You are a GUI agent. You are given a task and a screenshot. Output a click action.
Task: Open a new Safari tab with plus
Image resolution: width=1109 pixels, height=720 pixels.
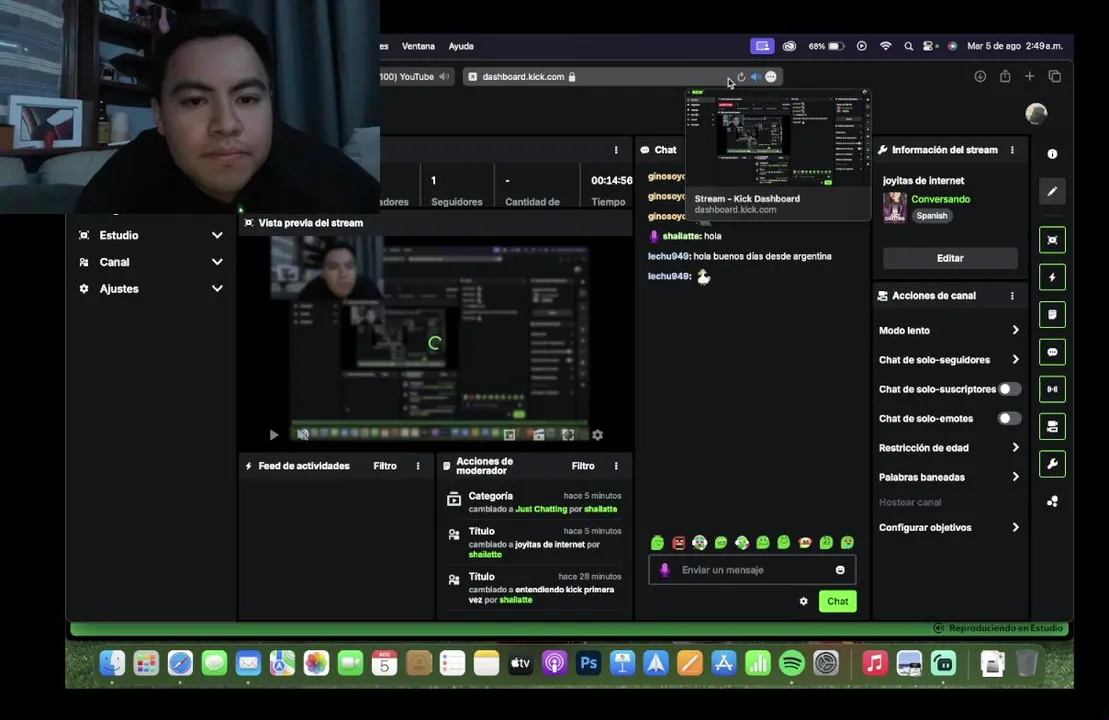(1030, 76)
